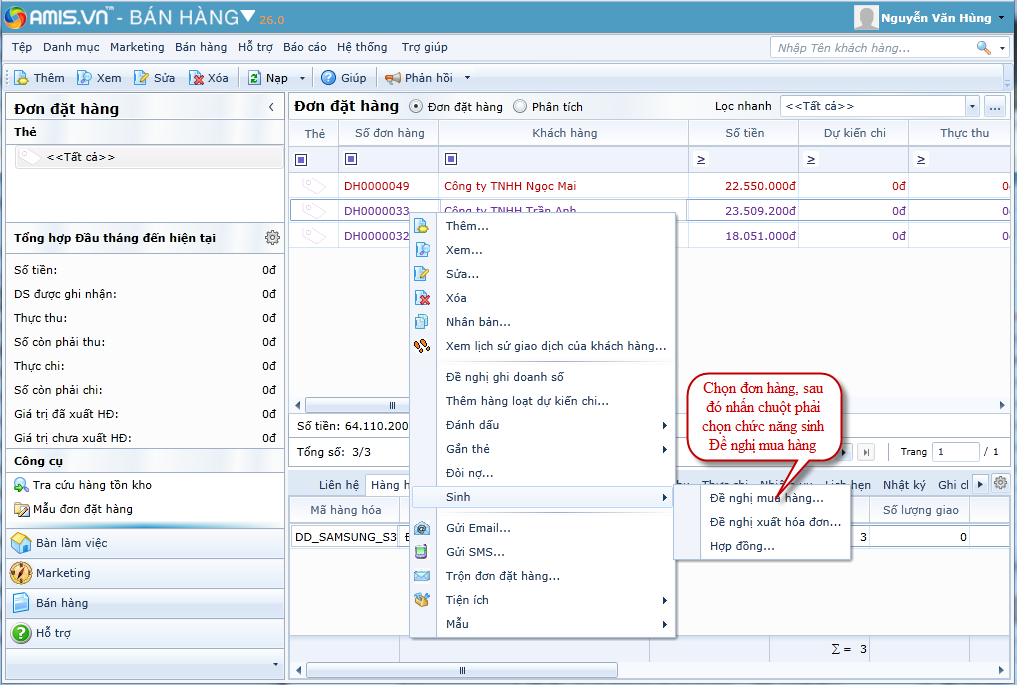Open the Lọc nhanh dropdown list
Image resolution: width=1017 pixels, height=685 pixels.
tap(972, 106)
